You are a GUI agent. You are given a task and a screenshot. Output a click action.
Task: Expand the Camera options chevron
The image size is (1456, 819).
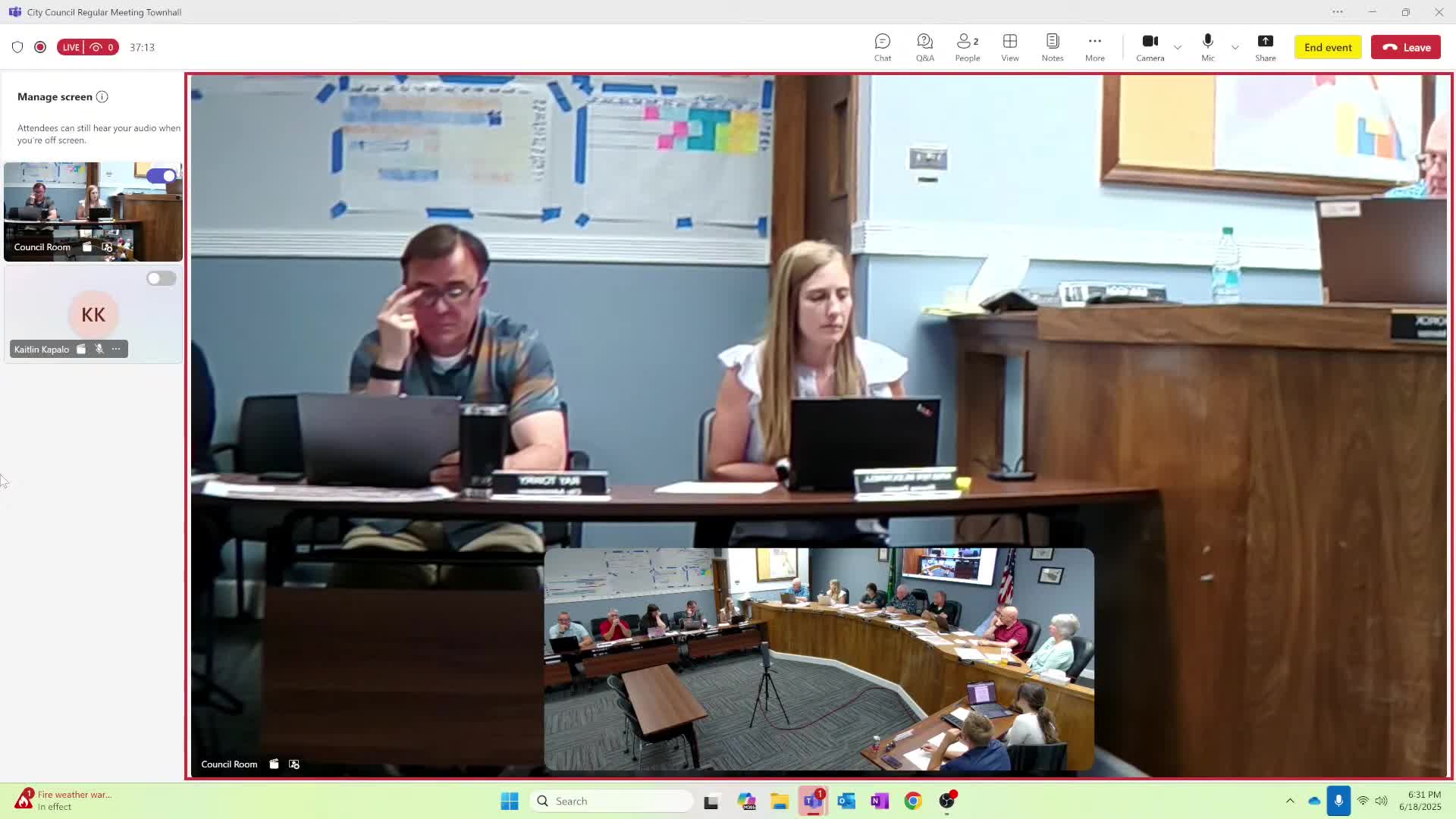1178,47
